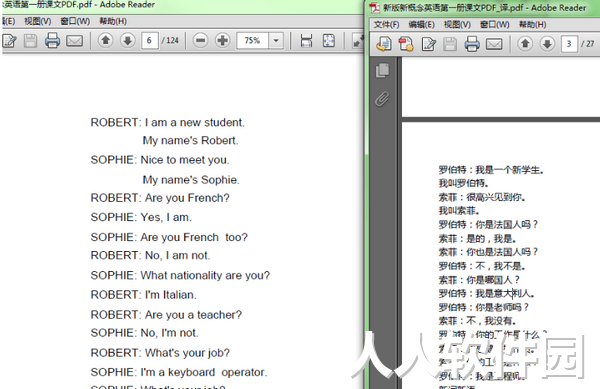Print the document in left window
The width and height of the screenshot is (600, 389).
point(52,41)
